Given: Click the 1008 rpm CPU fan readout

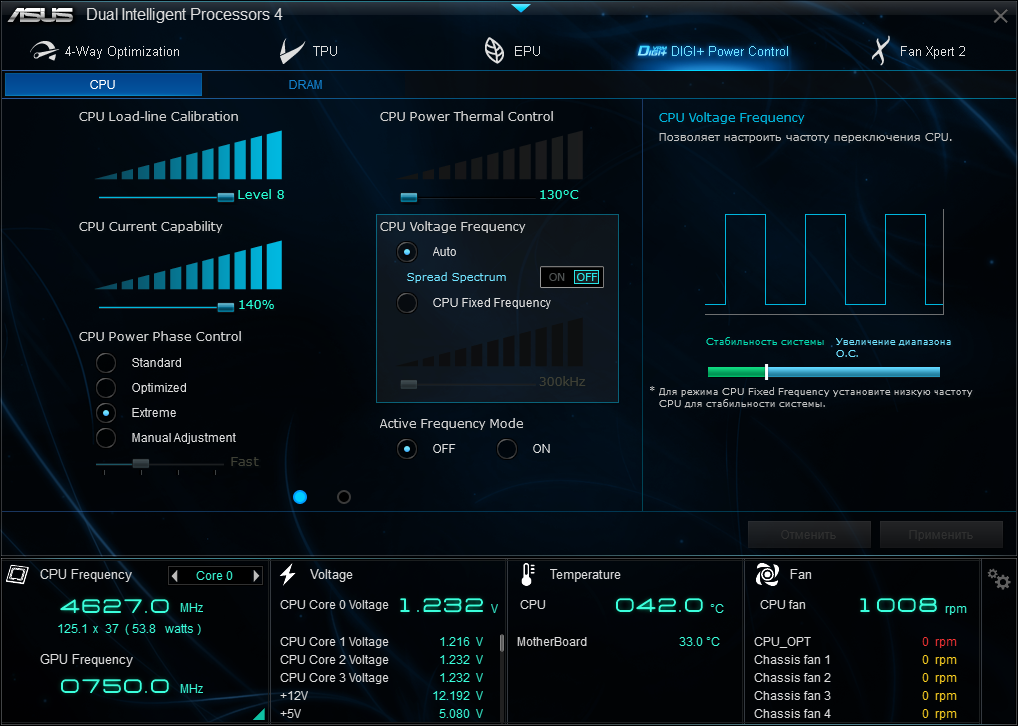Looking at the screenshot, I should coord(913,606).
